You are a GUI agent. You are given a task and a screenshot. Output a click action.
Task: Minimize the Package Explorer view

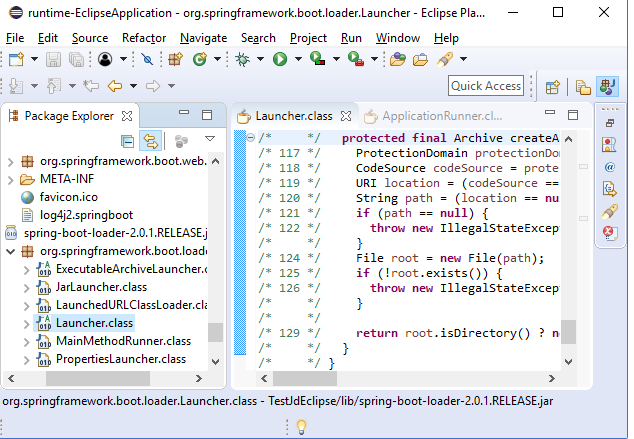tap(184, 113)
